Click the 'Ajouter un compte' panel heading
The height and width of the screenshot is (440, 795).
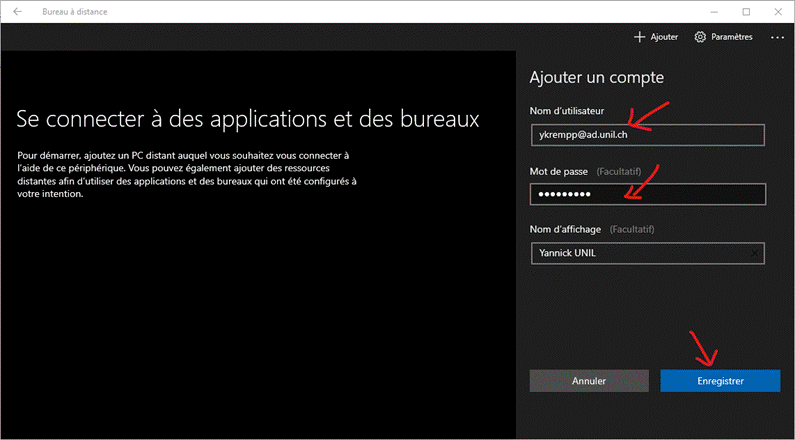click(x=596, y=77)
